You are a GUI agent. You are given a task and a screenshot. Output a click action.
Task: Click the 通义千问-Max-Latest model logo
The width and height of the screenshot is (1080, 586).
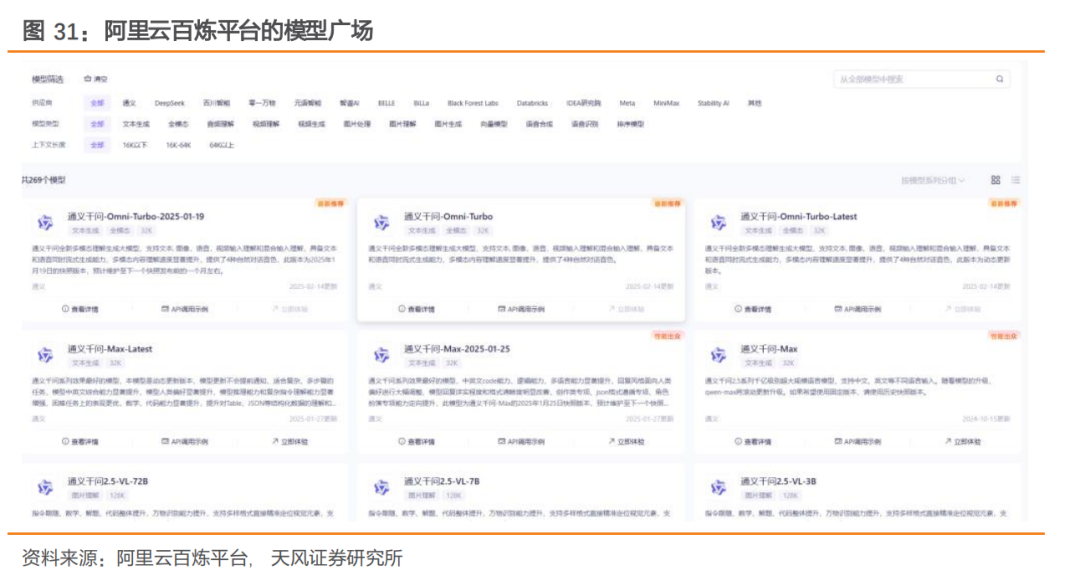(45, 355)
